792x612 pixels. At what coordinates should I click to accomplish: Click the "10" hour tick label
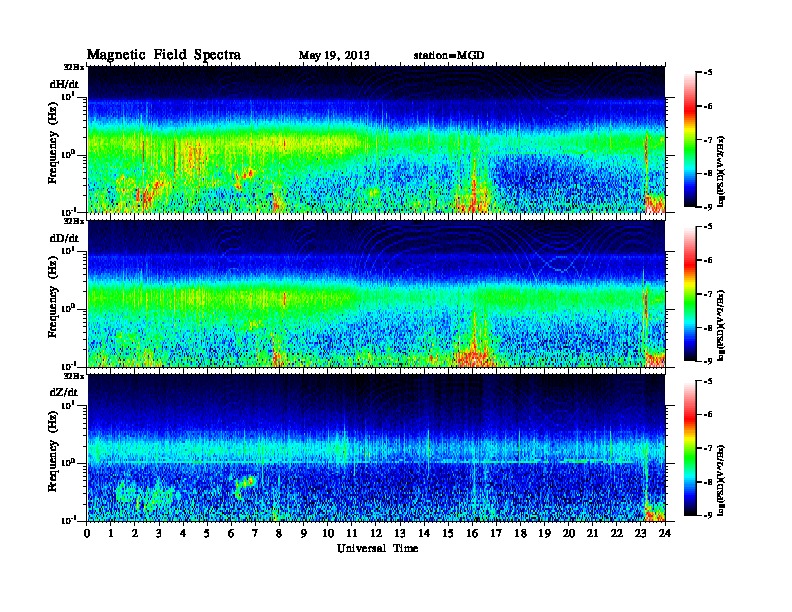(x=328, y=533)
